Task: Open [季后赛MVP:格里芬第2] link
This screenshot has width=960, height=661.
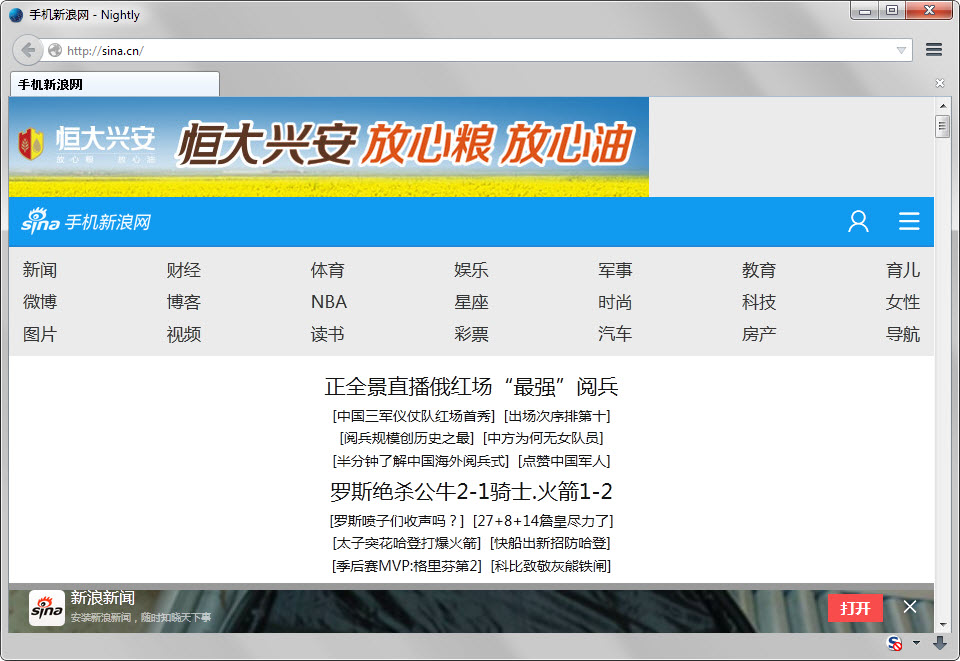Action: 407,566
